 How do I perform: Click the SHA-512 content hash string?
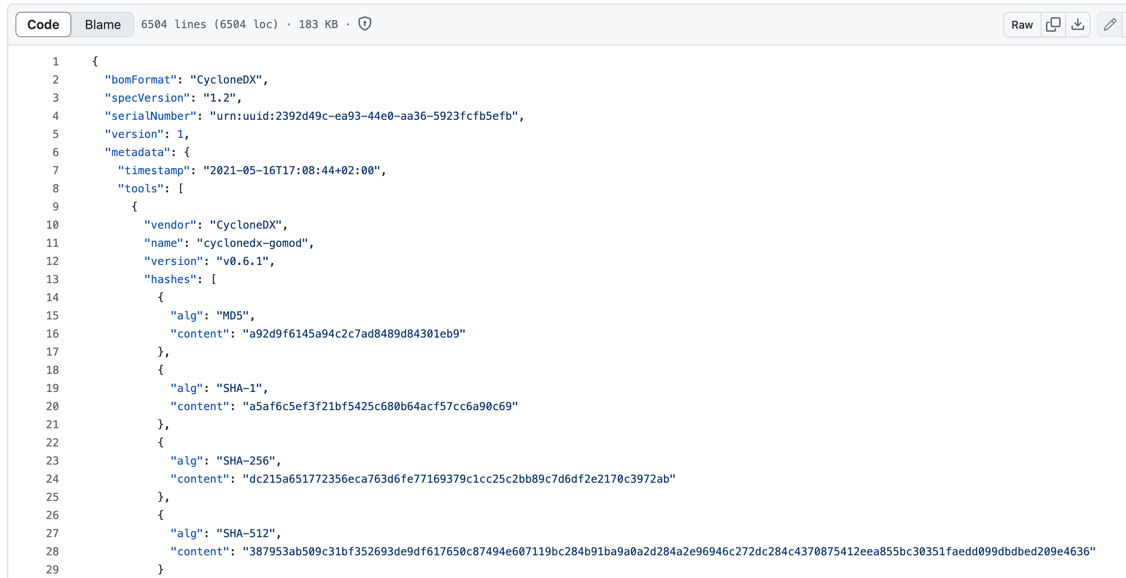(668, 551)
